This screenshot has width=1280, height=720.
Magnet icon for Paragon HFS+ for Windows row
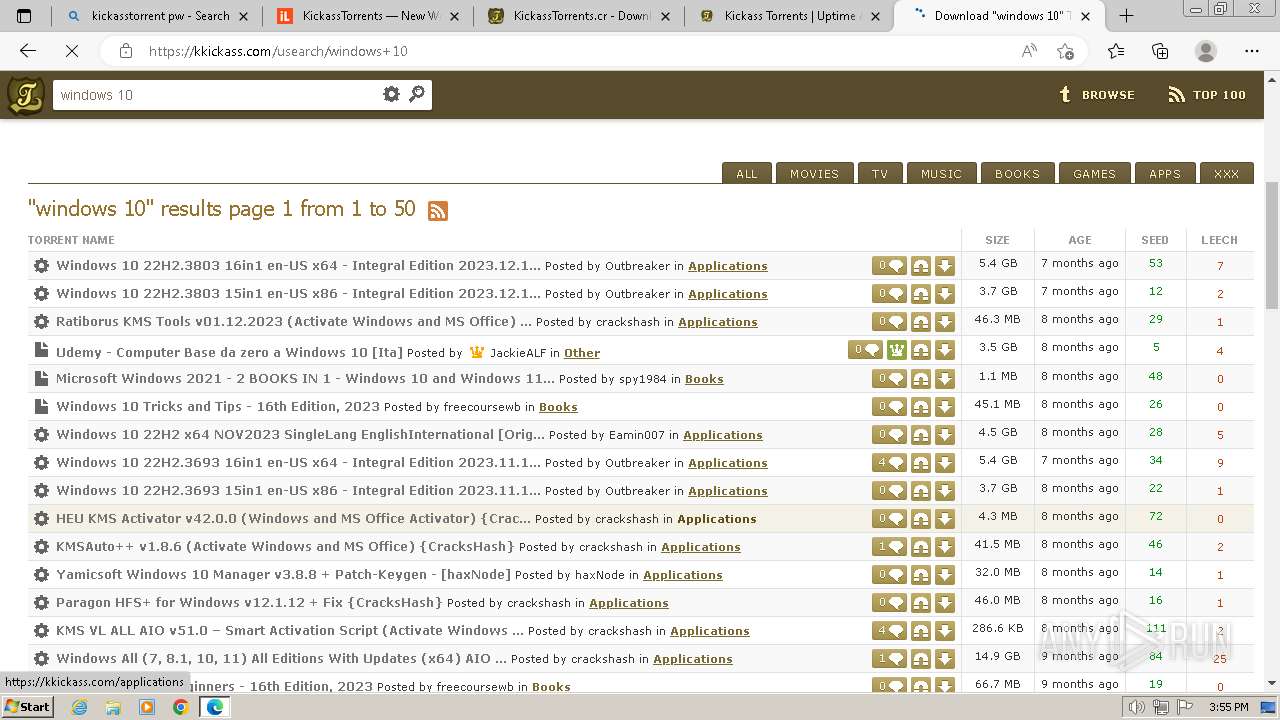point(921,602)
